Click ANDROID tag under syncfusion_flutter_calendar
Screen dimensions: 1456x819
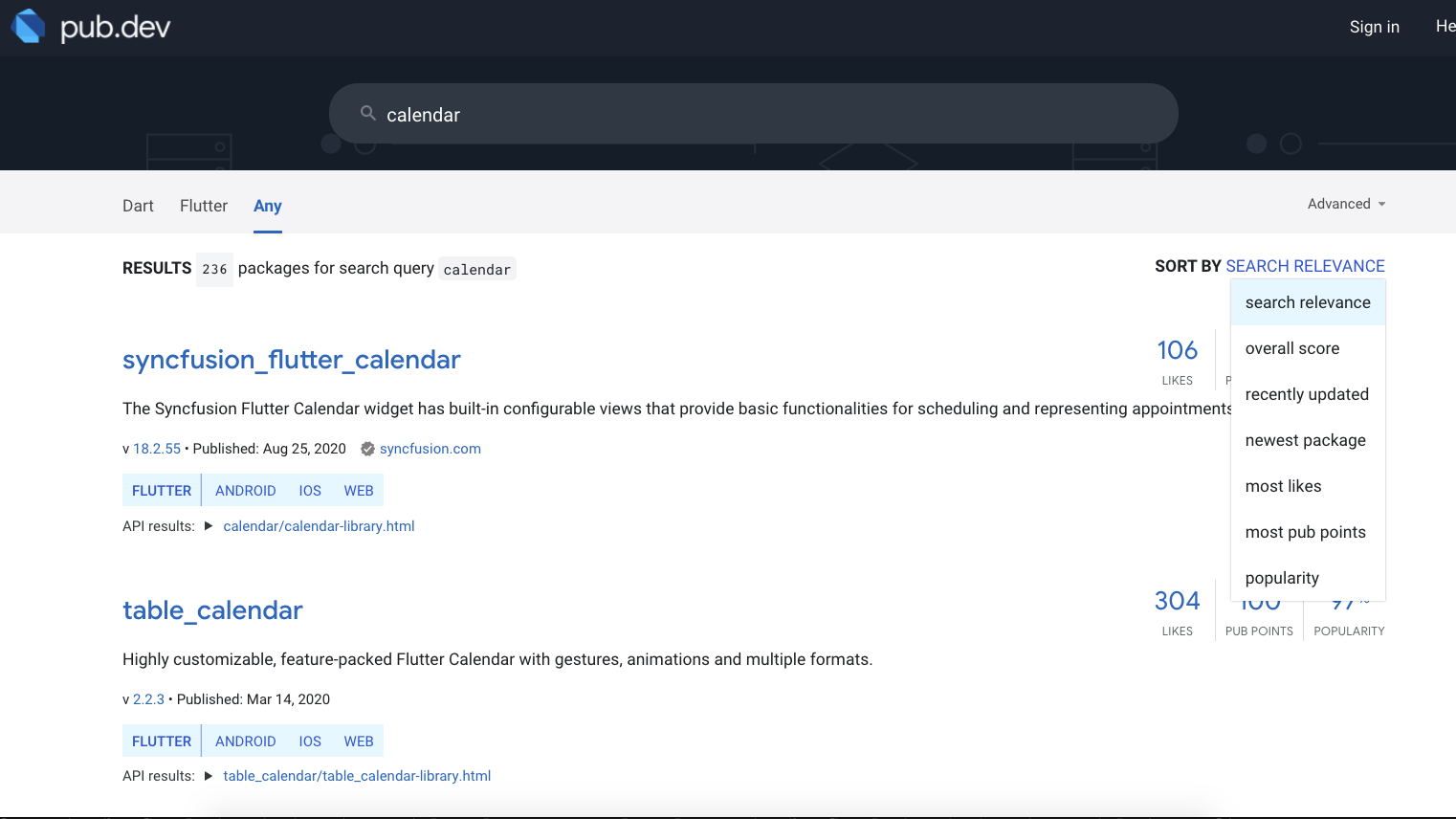click(245, 491)
